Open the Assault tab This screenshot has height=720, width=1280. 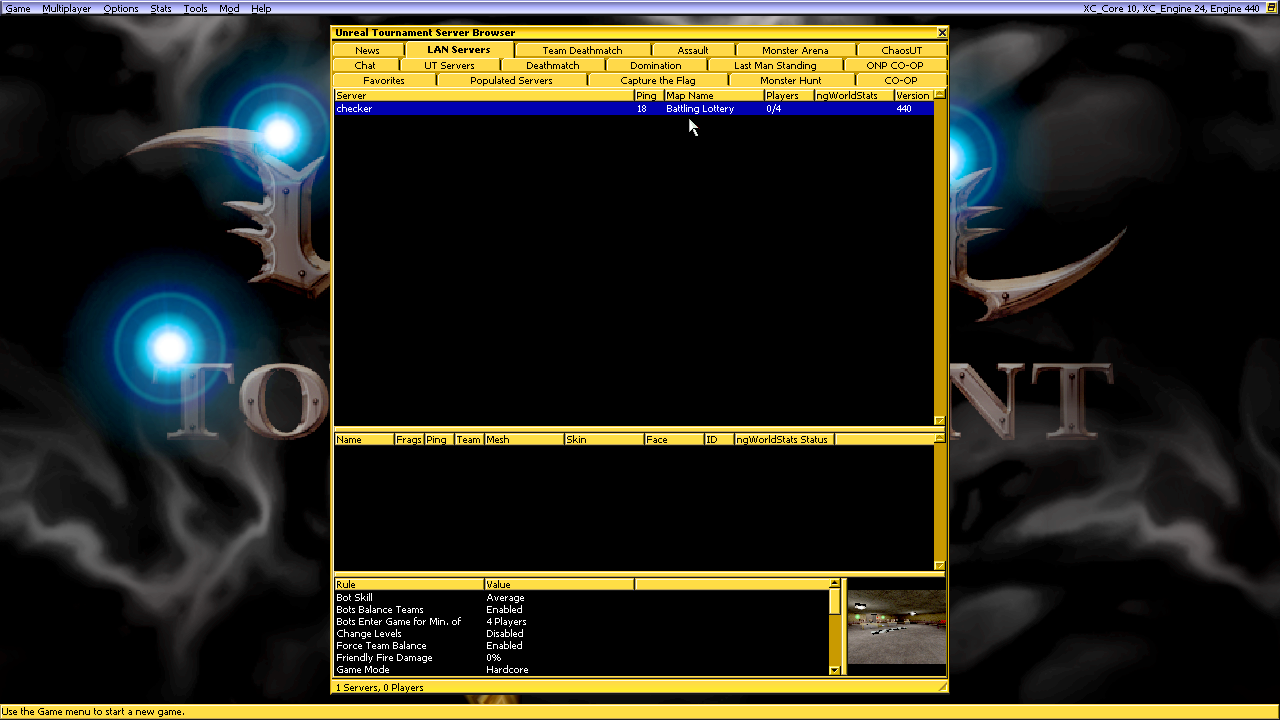tap(693, 50)
